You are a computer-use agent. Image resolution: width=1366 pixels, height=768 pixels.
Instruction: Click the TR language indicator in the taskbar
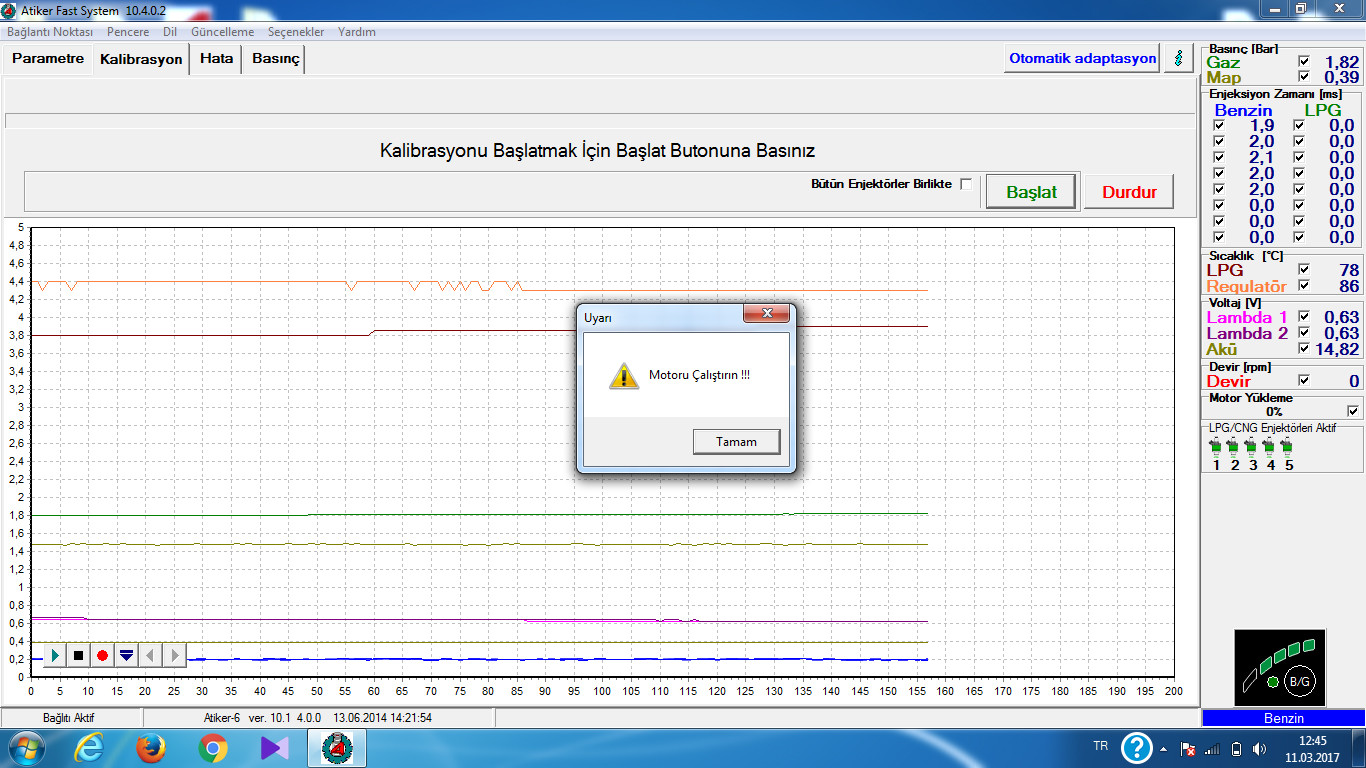tap(1101, 746)
